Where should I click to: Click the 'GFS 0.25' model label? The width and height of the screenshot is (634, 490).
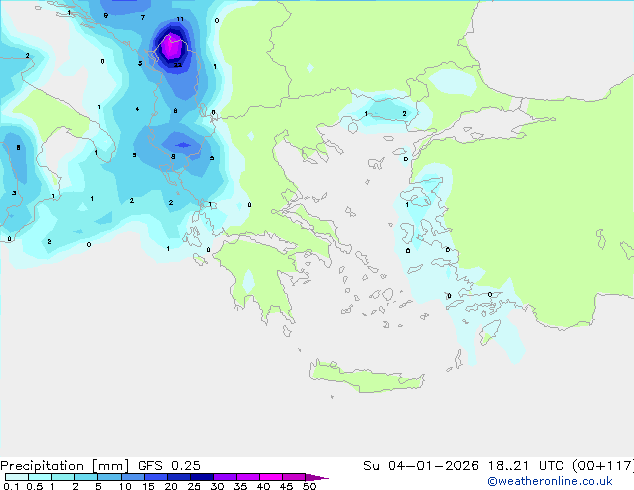click(169, 465)
